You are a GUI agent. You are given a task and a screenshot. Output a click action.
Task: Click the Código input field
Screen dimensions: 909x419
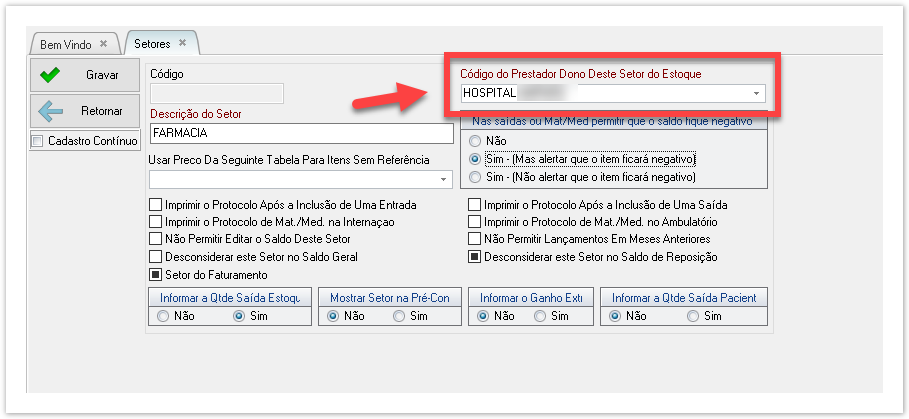pos(216,94)
